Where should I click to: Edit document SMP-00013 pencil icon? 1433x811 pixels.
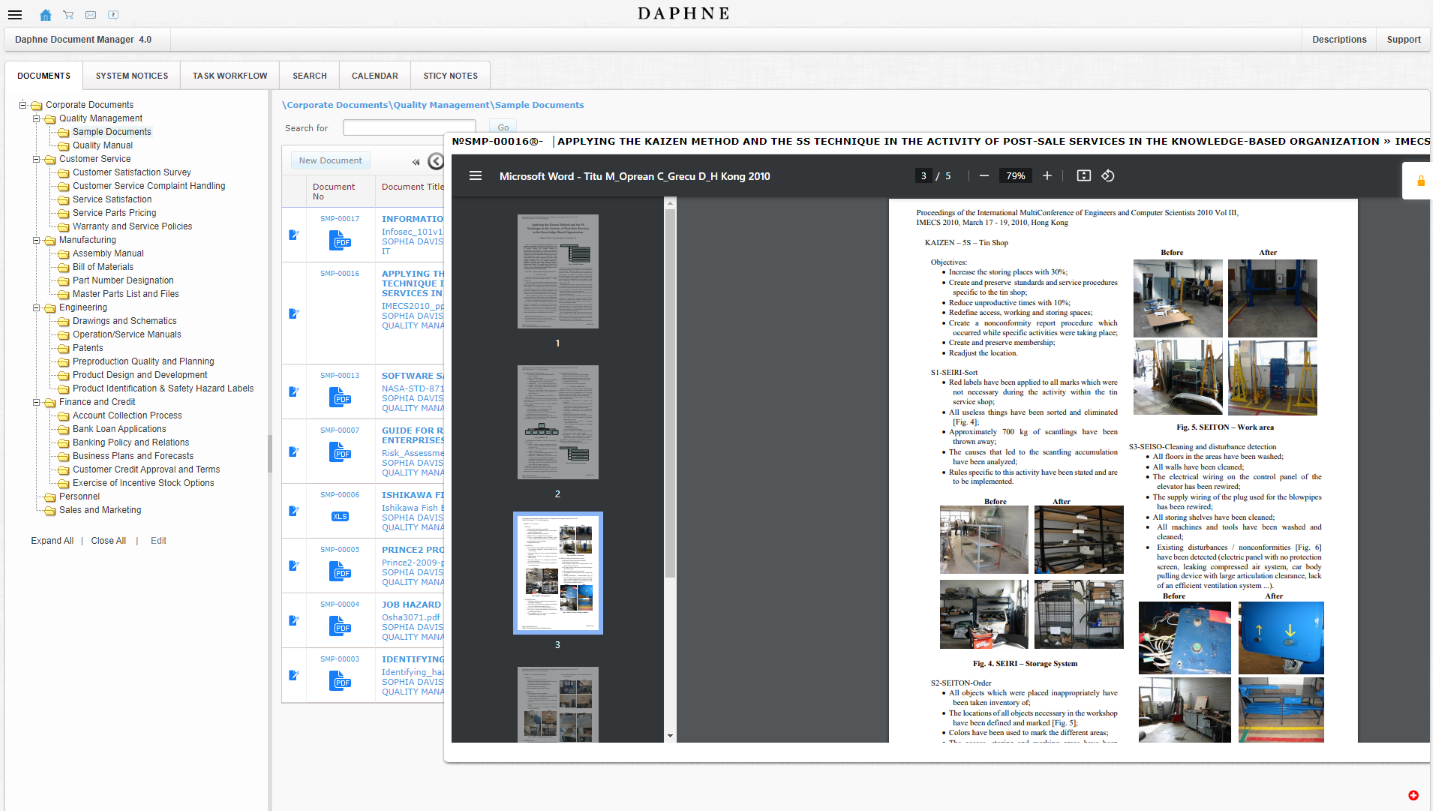click(x=294, y=392)
